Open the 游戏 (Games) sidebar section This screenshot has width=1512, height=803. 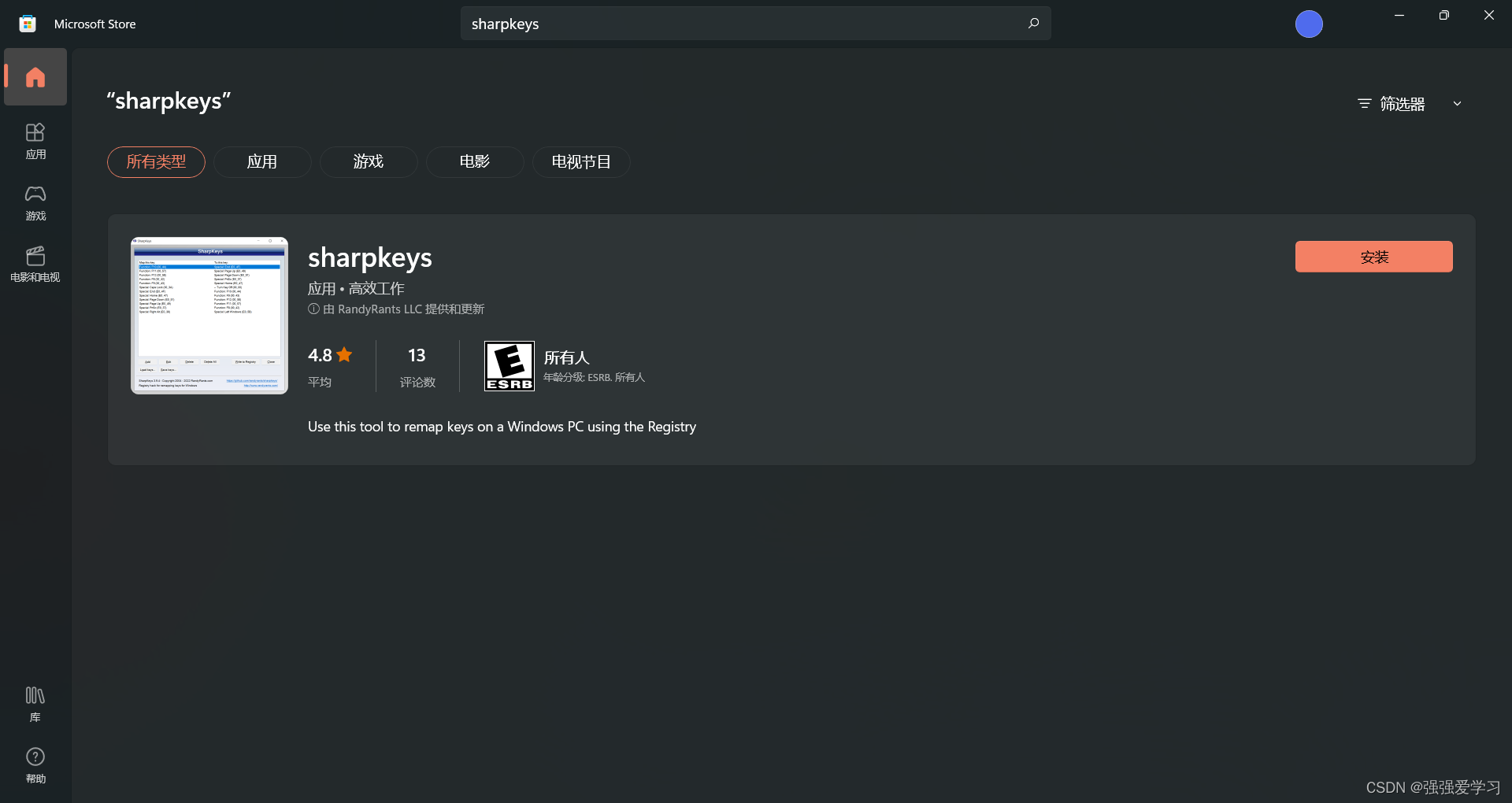(35, 203)
